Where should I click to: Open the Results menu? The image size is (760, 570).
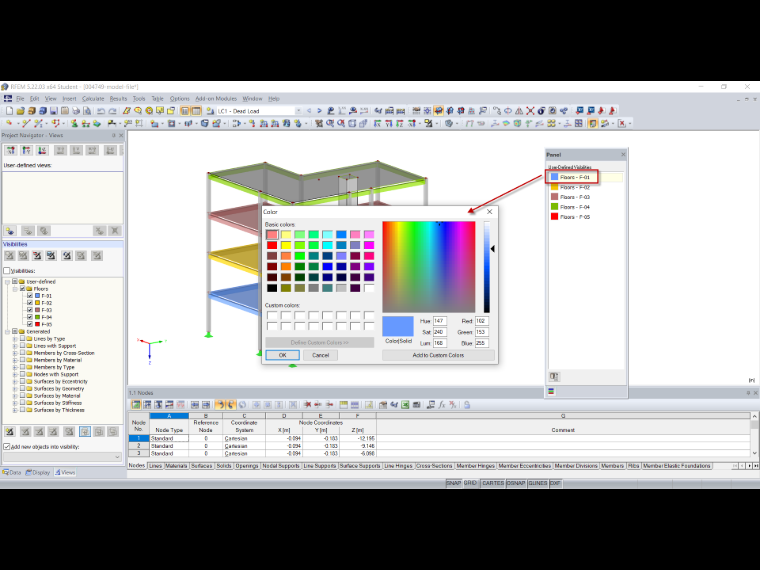pyautogui.click(x=118, y=98)
